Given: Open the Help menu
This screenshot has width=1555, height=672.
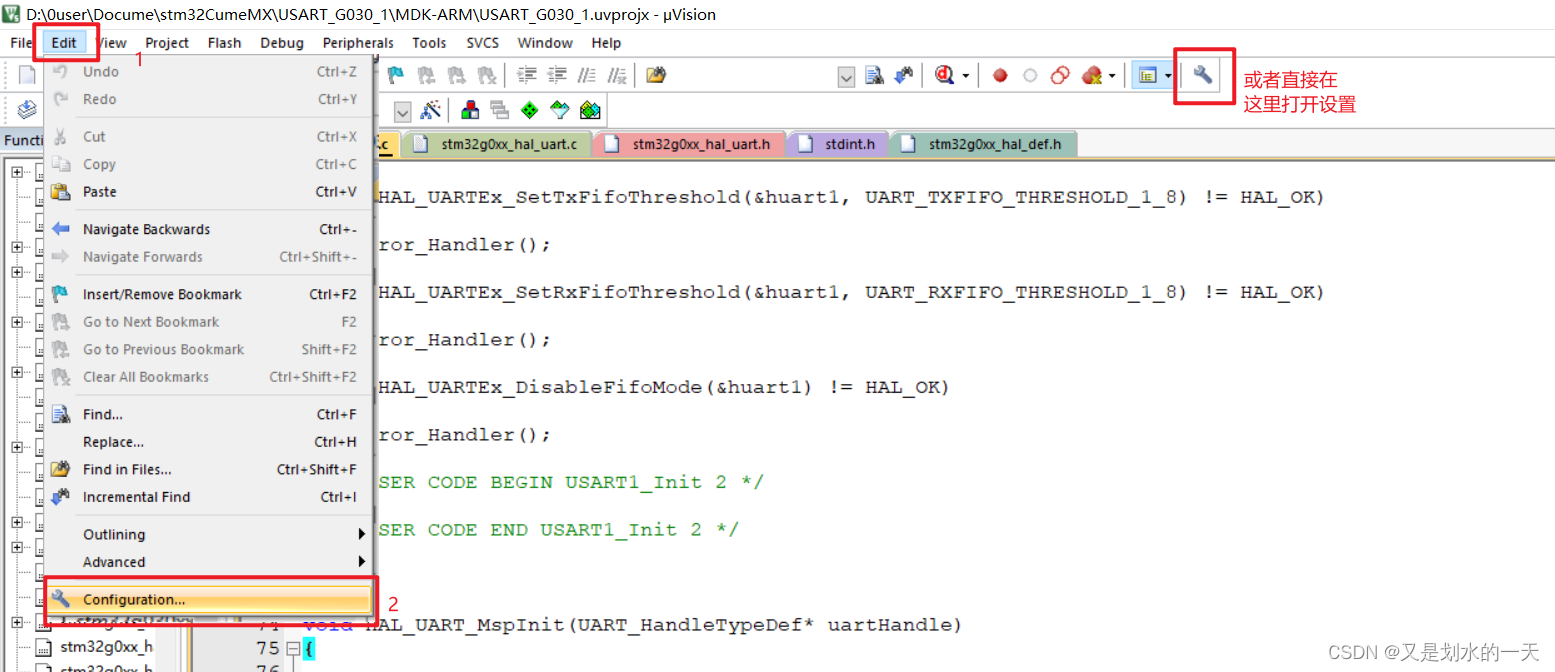Looking at the screenshot, I should tap(606, 43).
